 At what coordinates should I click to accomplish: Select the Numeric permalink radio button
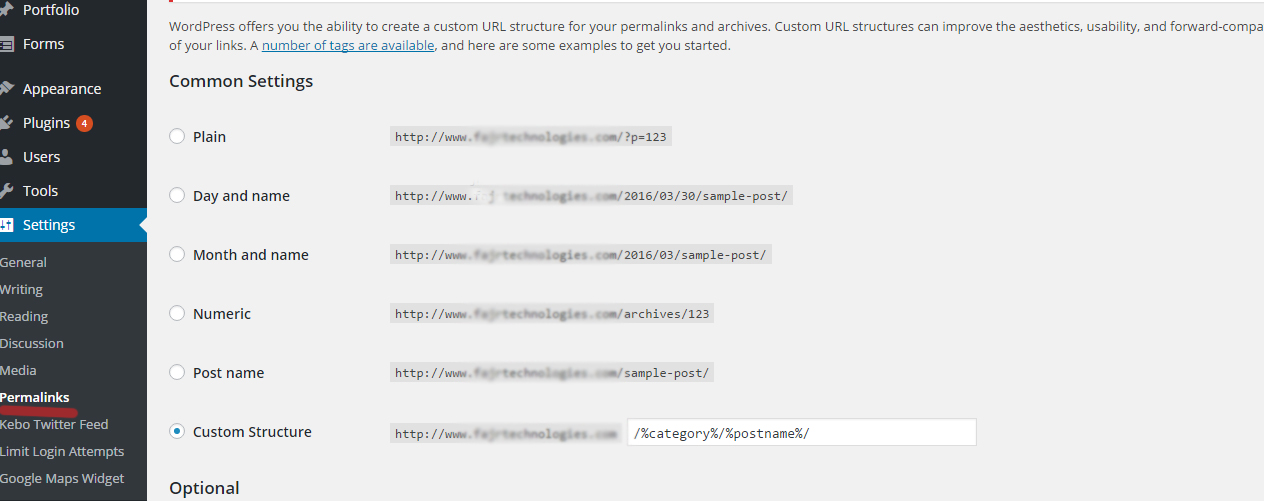click(177, 313)
